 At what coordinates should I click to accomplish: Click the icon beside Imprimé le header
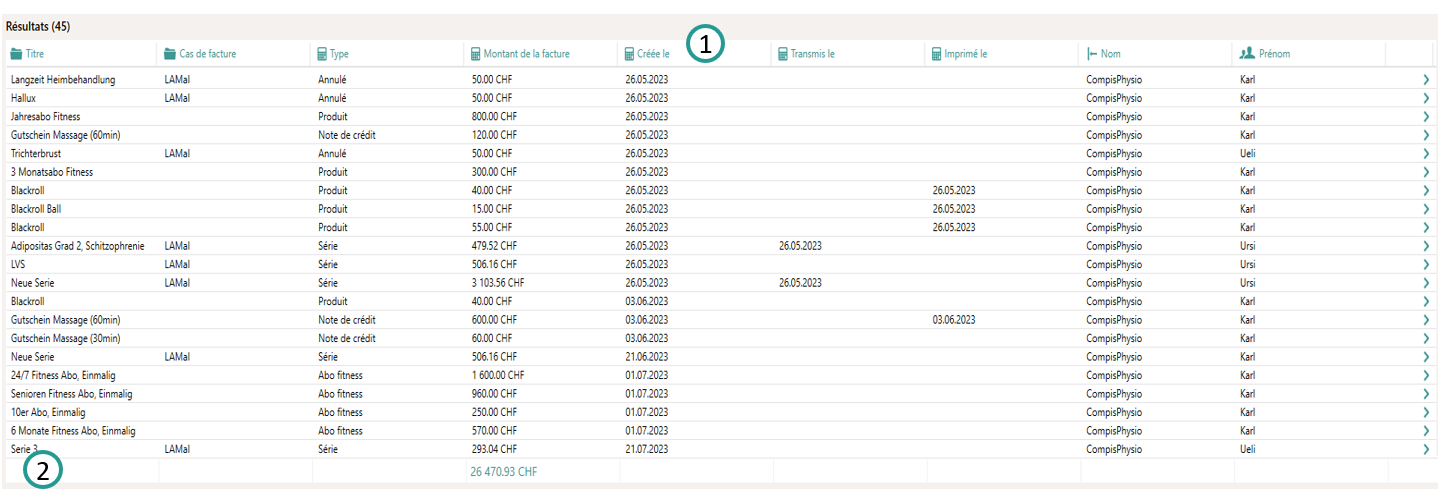pyautogui.click(x=936, y=54)
